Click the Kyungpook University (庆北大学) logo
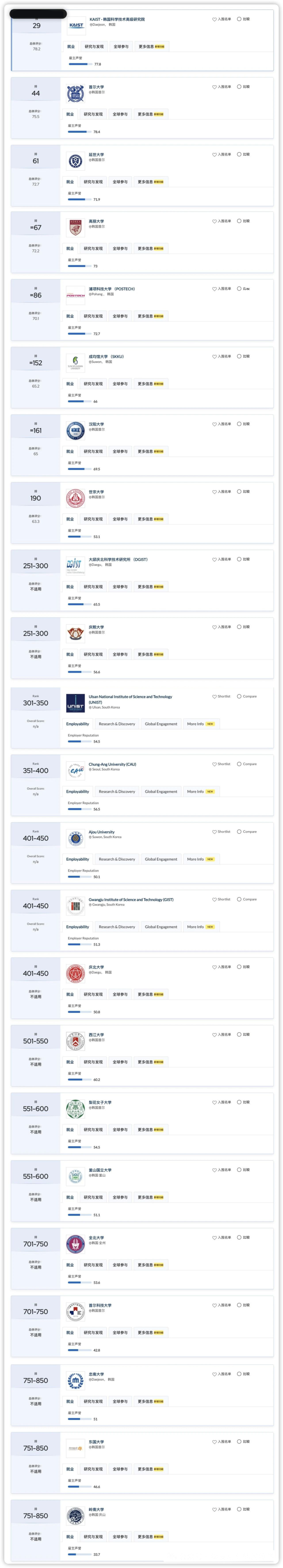Screen dimensions: 283x1568 pos(75,973)
